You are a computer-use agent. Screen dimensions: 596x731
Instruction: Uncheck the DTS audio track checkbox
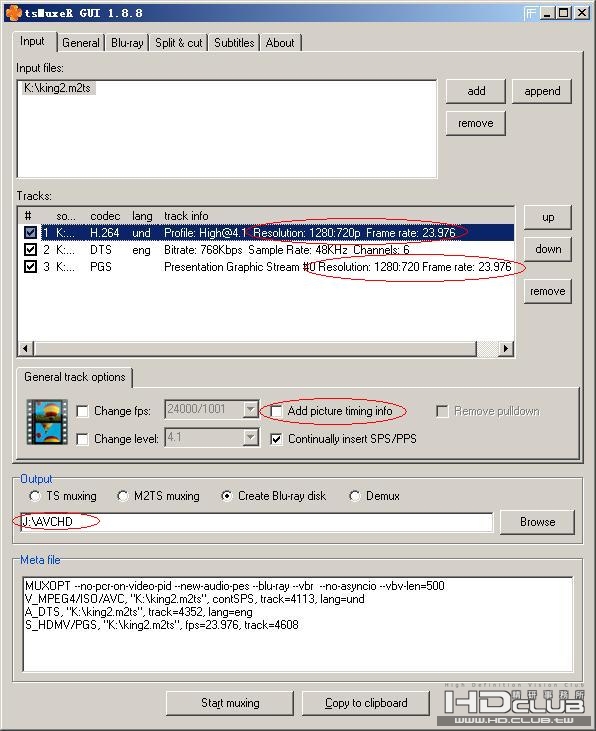click(30, 249)
